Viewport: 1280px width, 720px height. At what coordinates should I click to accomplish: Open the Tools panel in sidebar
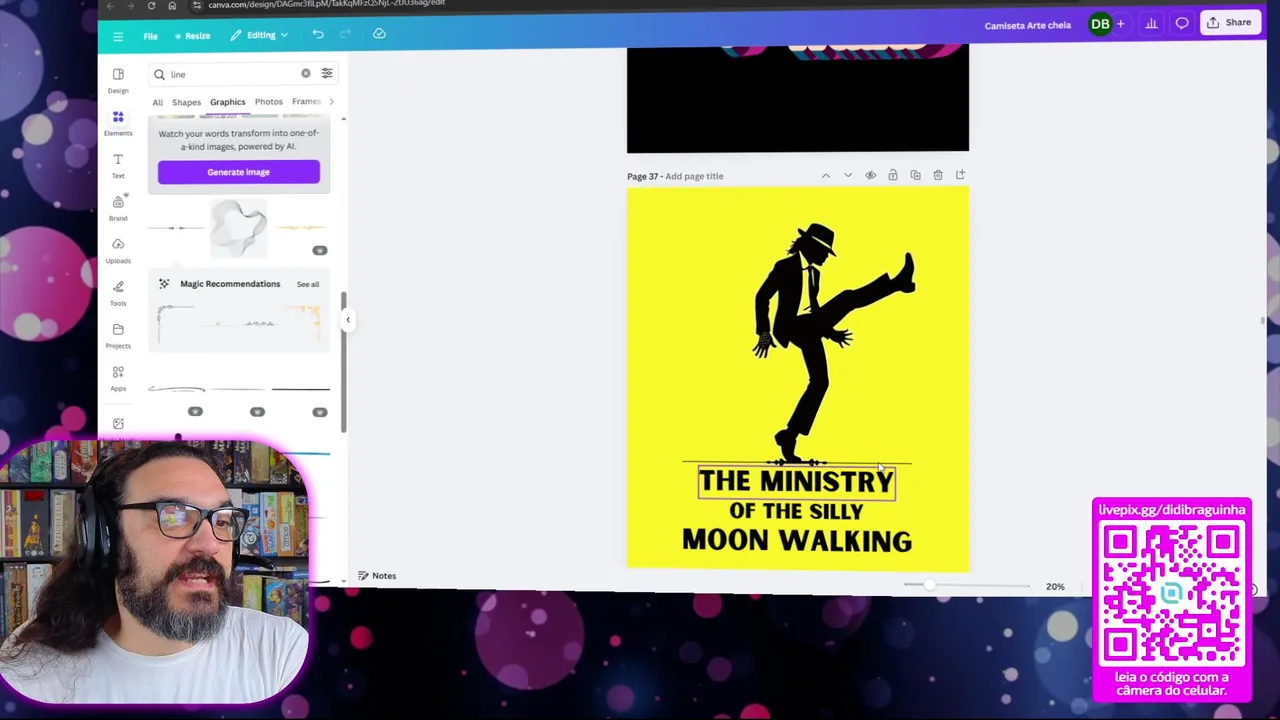[118, 293]
